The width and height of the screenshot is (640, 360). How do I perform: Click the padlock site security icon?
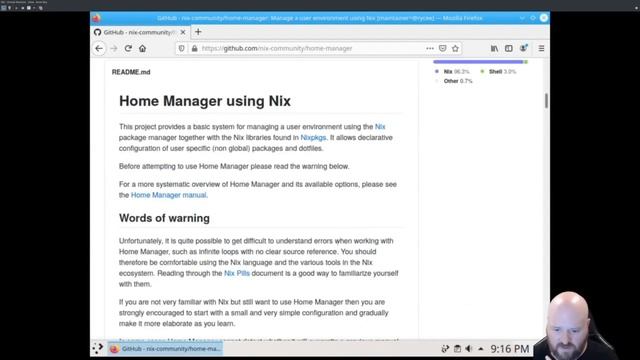[x=194, y=48]
